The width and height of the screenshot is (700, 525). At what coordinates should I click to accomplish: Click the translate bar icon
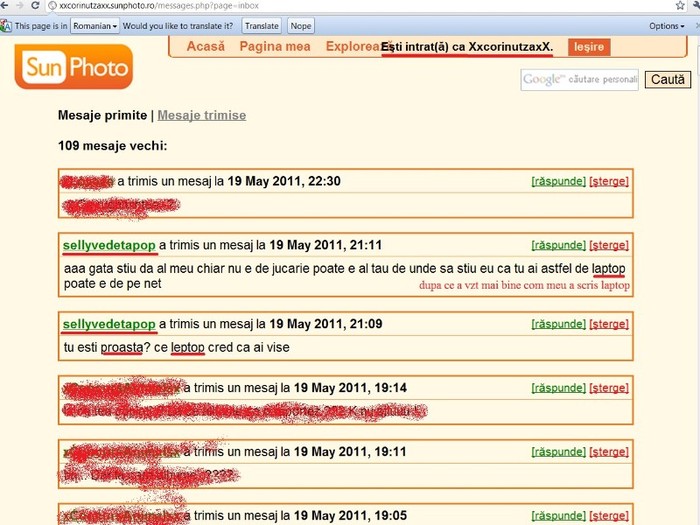pyautogui.click(x=6, y=26)
